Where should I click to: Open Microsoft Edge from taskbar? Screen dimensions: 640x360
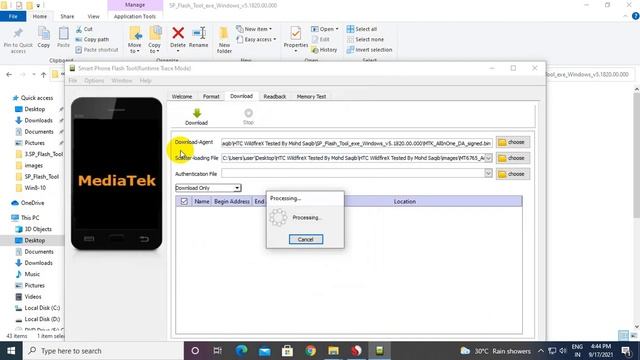242,351
